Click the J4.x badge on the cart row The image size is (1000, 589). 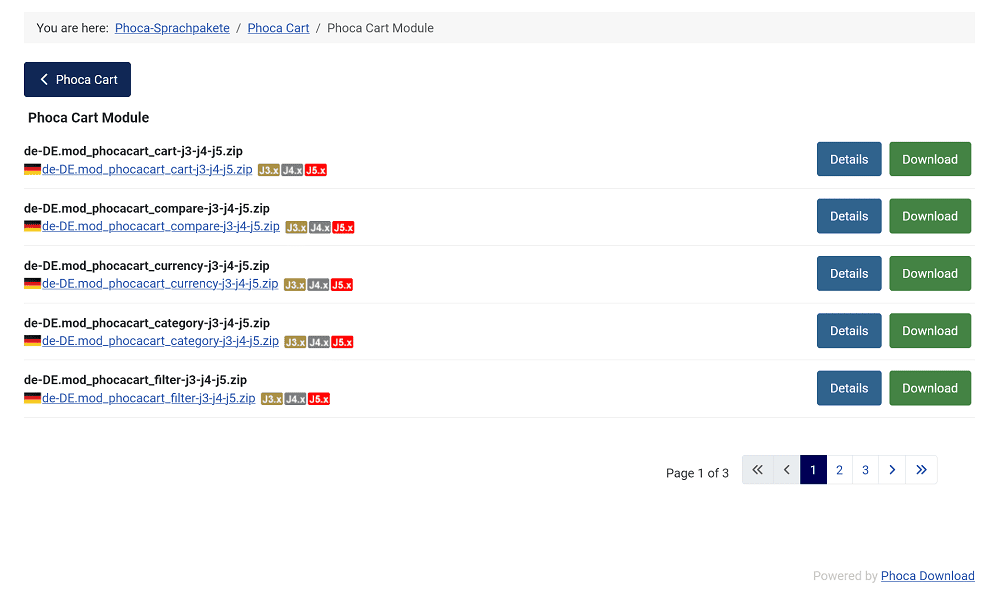pyautogui.click(x=292, y=170)
